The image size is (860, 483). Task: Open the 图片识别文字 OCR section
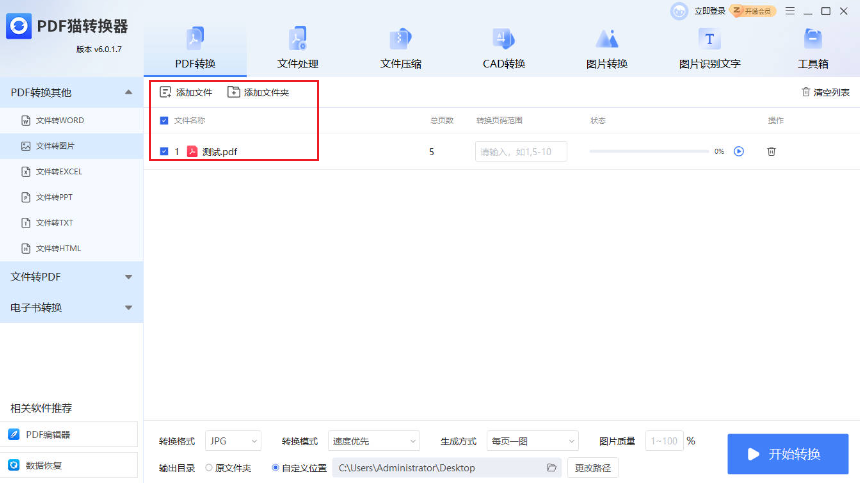click(709, 49)
